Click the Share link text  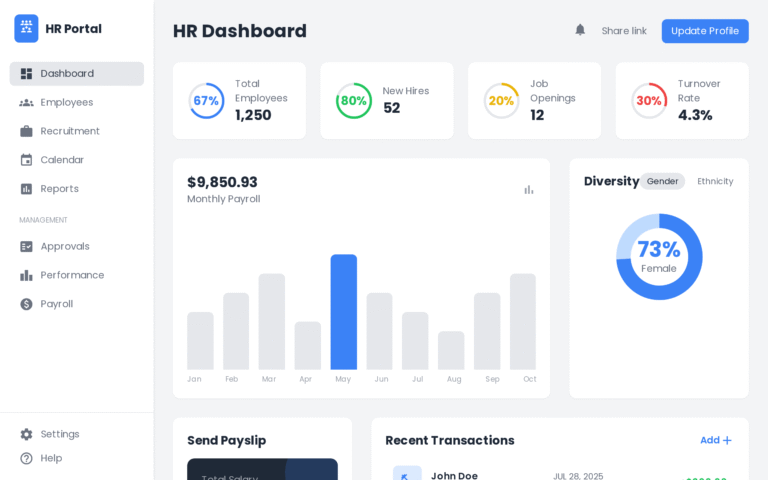tap(624, 31)
